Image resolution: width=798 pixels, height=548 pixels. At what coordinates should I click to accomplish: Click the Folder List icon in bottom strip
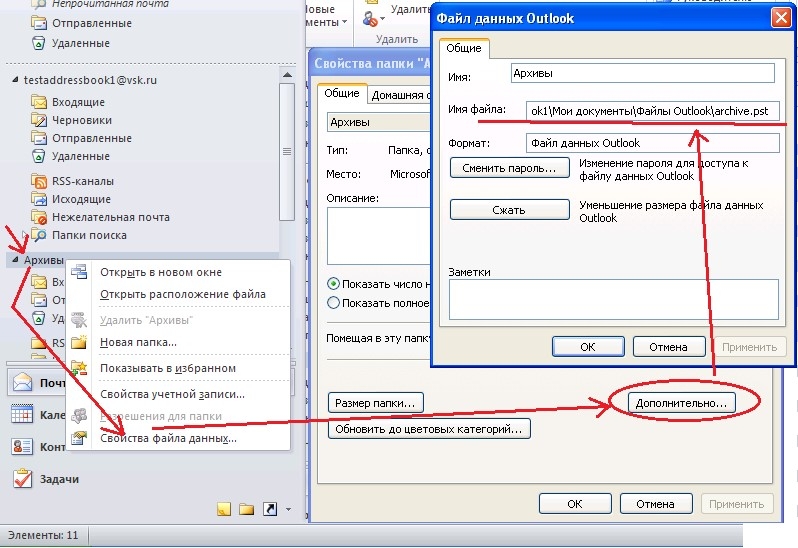pos(247,510)
